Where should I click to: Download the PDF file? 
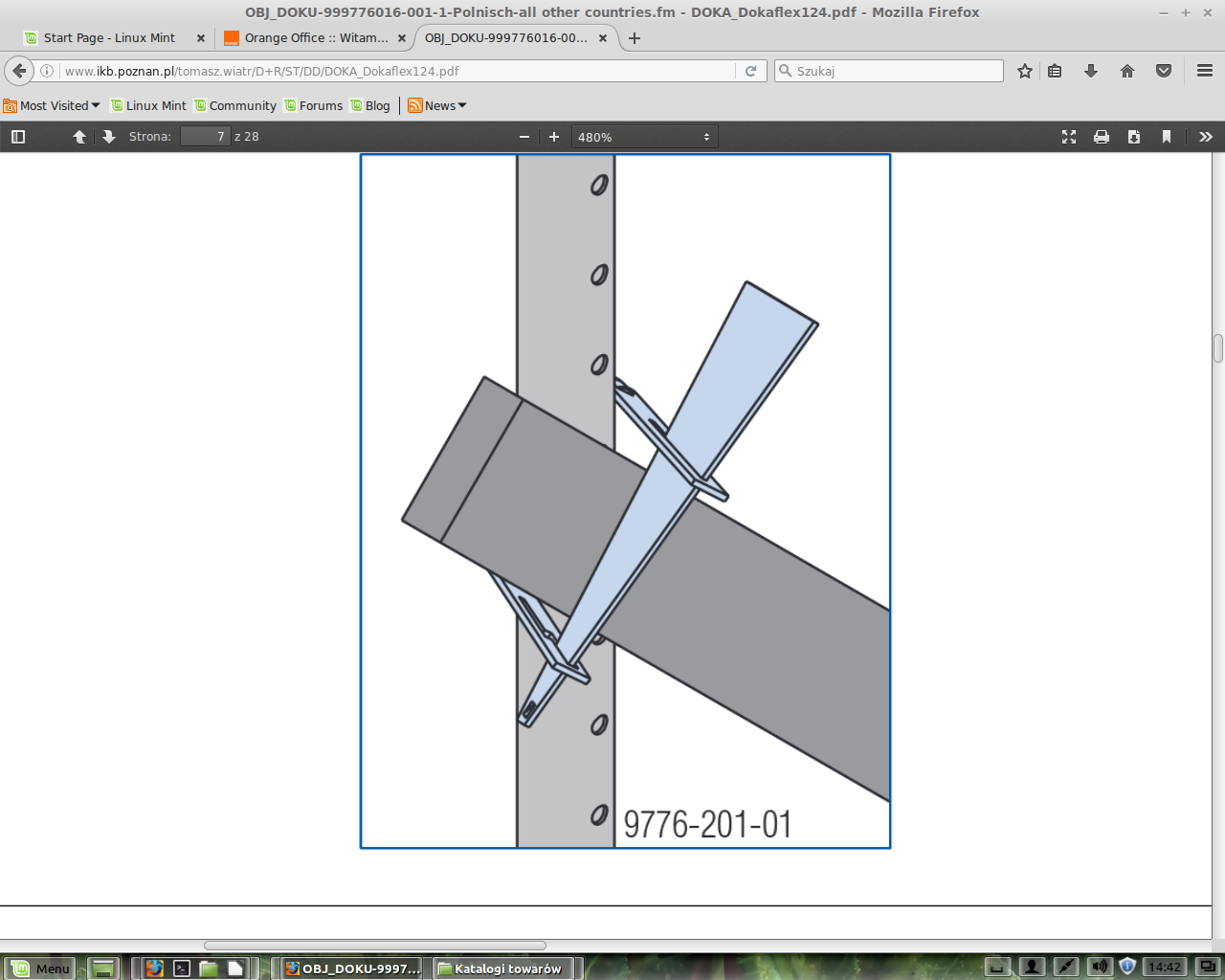click(1134, 137)
